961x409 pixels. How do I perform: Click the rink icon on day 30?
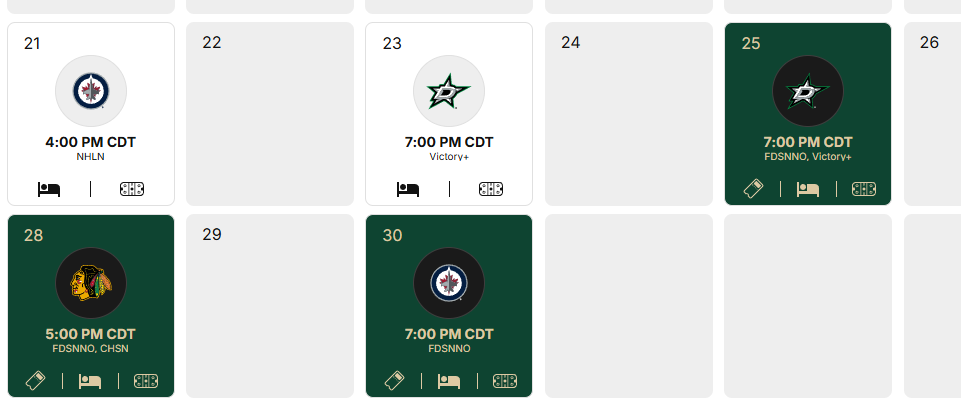tap(505, 381)
